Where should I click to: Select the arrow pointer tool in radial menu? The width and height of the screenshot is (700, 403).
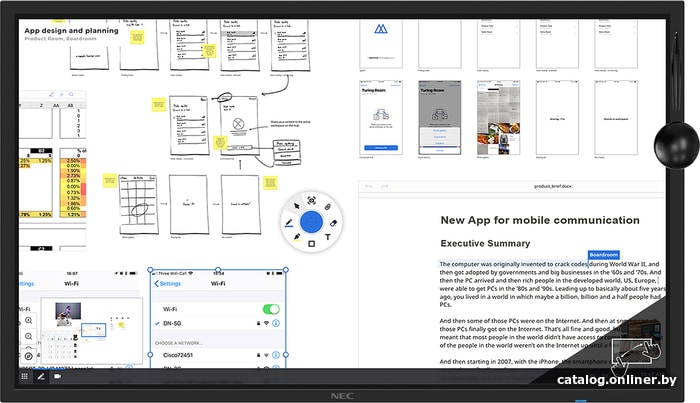click(x=296, y=206)
